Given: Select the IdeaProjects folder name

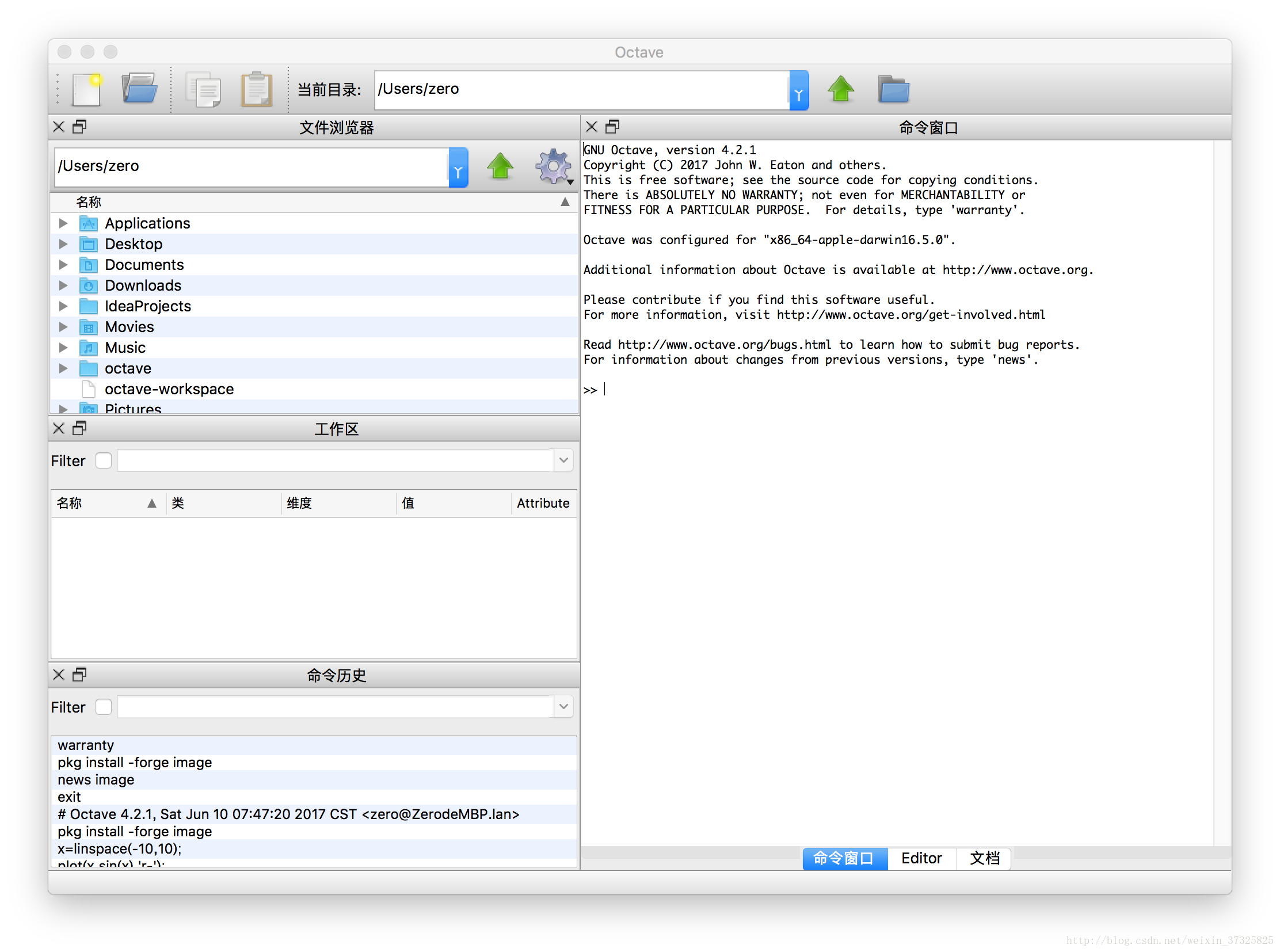Looking at the screenshot, I should click(147, 307).
